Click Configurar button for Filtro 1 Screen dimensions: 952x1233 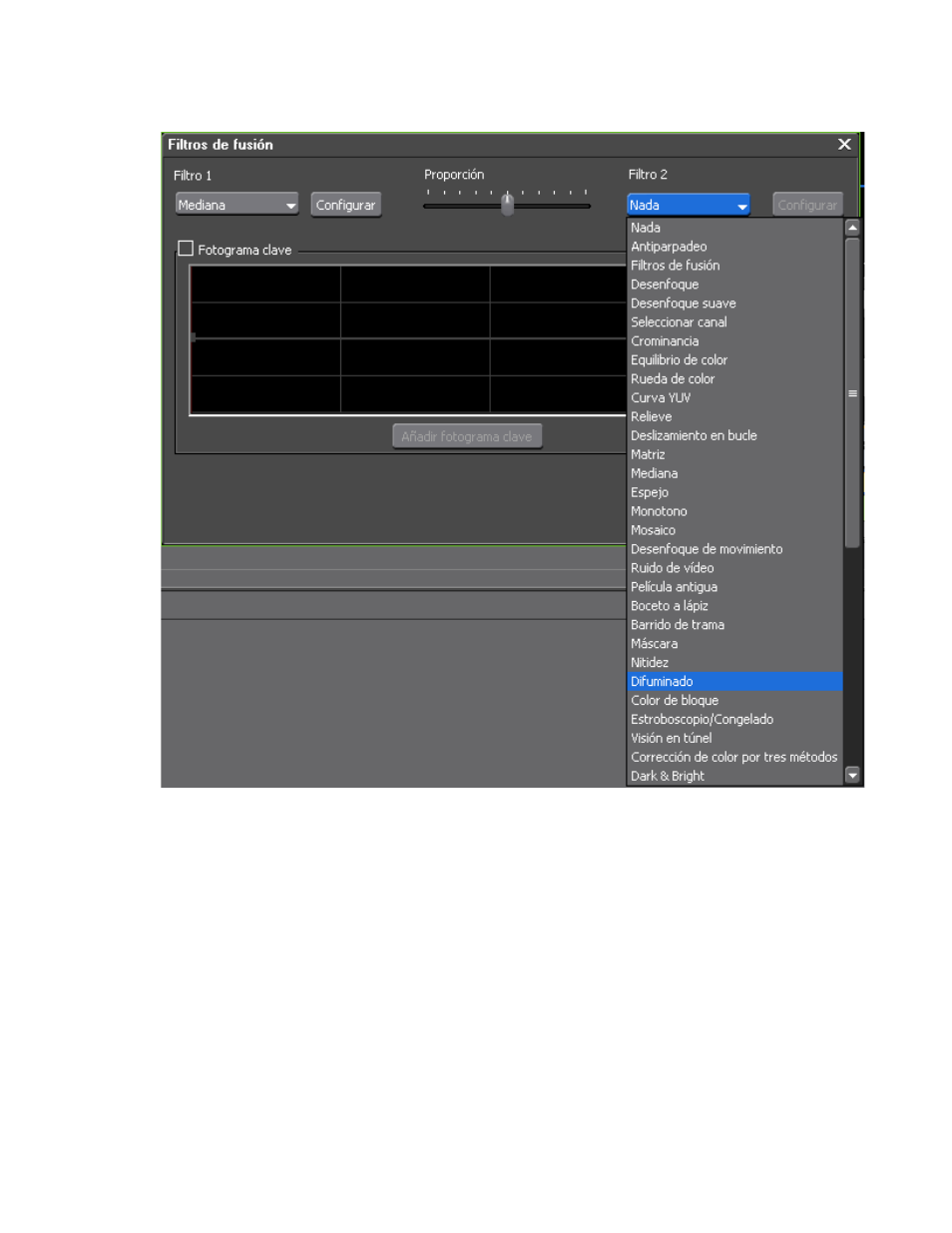coord(345,205)
